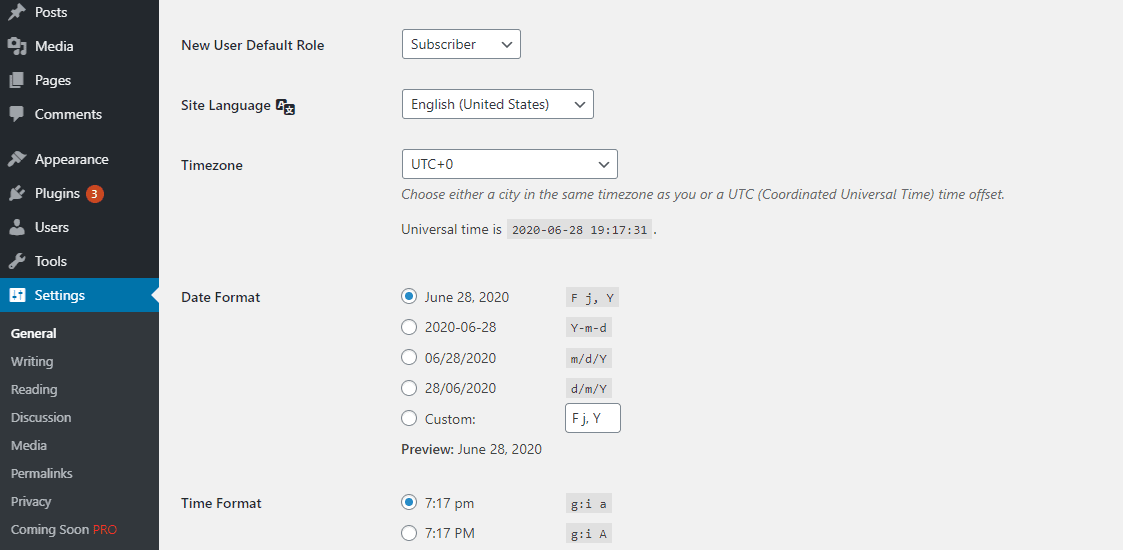Click the Comments speech bubble icon
The height and width of the screenshot is (550, 1123).
[17, 114]
